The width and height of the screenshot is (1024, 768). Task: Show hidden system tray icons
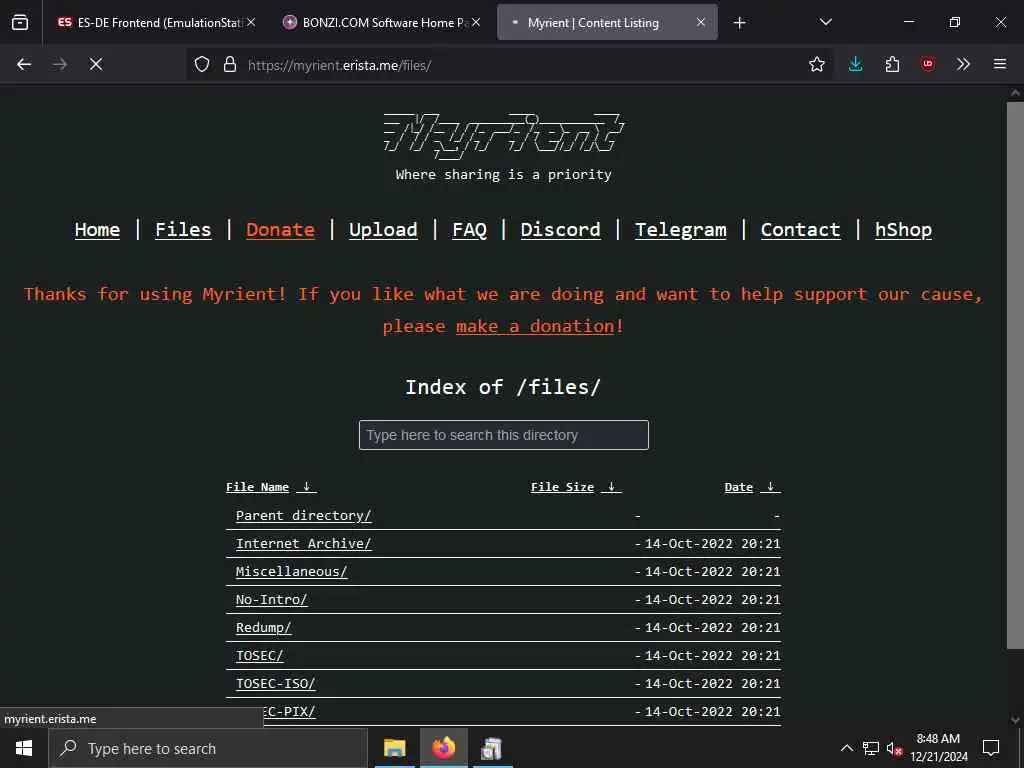(x=846, y=748)
